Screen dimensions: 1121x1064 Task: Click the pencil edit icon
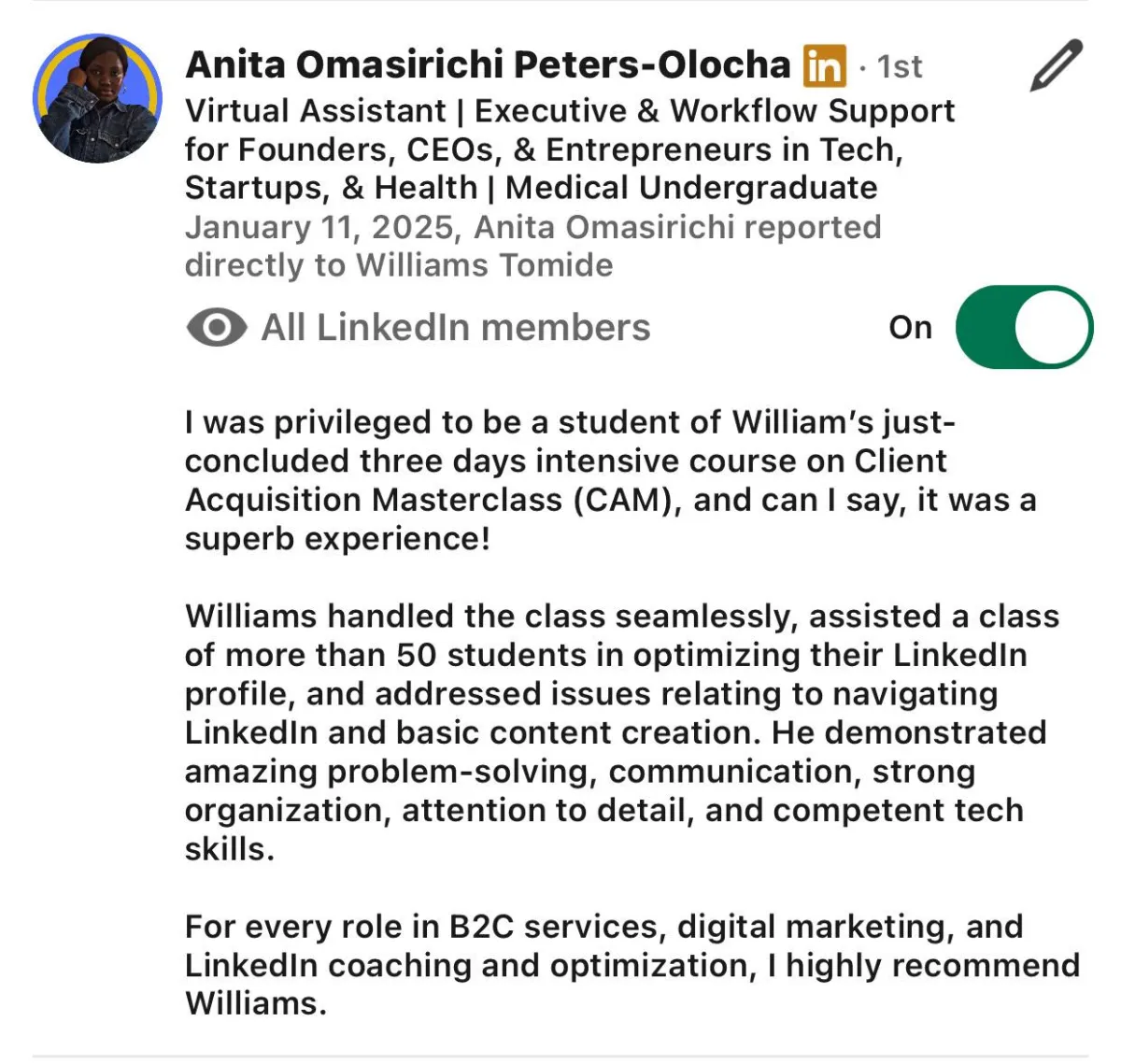click(1056, 65)
